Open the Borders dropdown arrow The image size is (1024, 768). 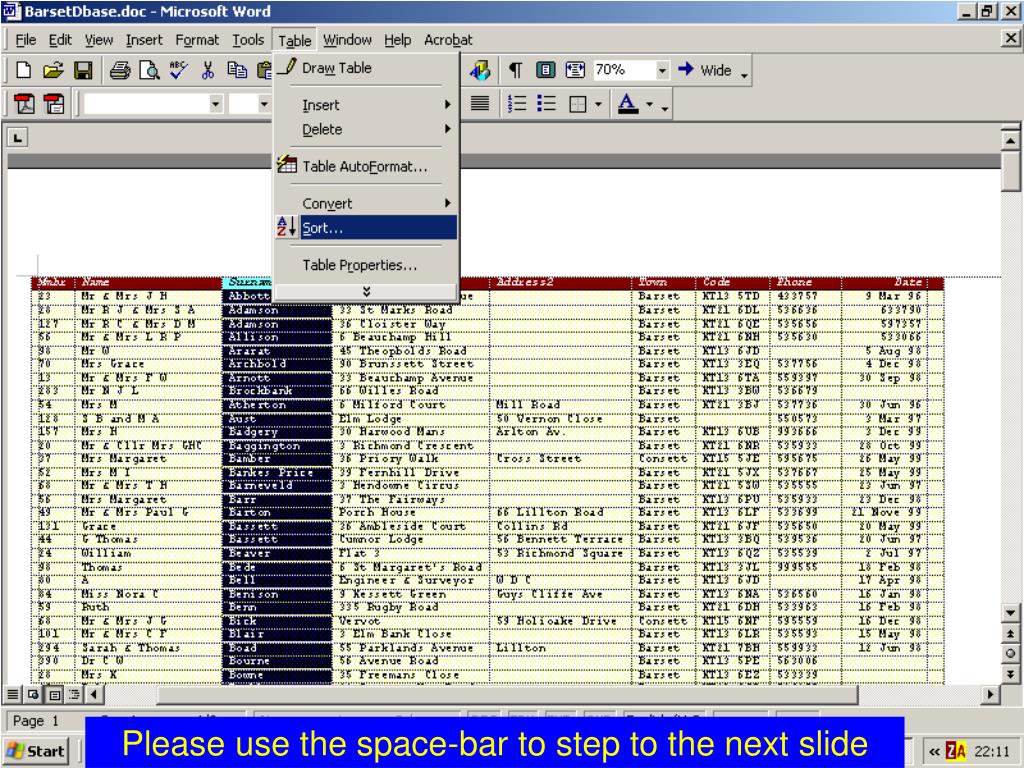pyautogui.click(x=598, y=104)
